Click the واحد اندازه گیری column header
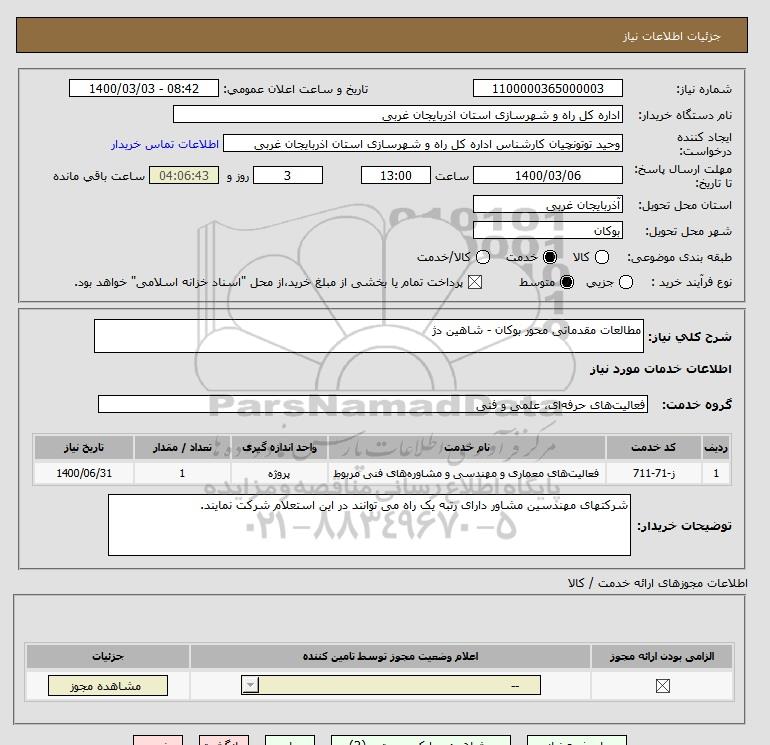 click(279, 447)
